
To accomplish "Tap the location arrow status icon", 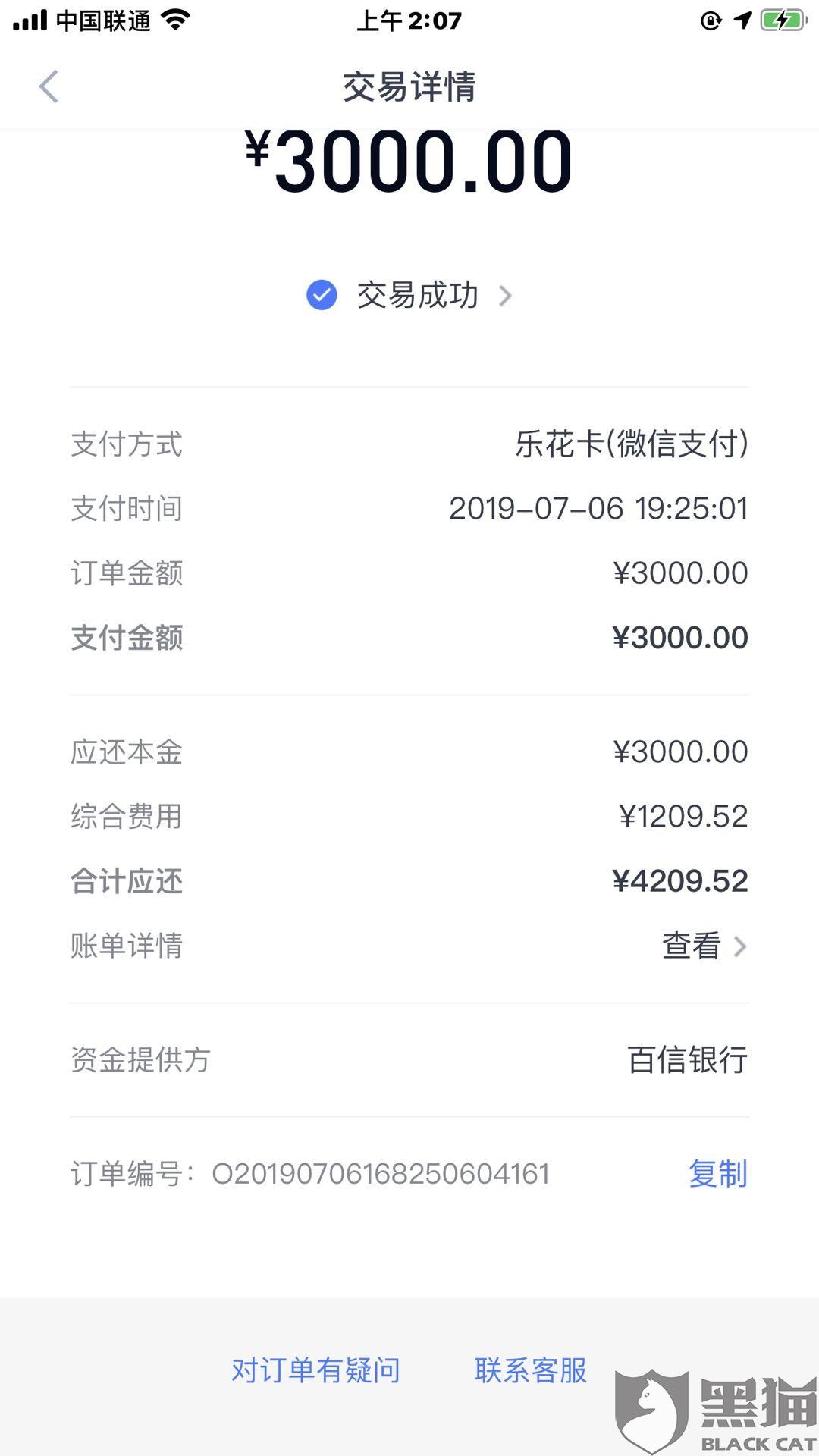I will (742, 20).
